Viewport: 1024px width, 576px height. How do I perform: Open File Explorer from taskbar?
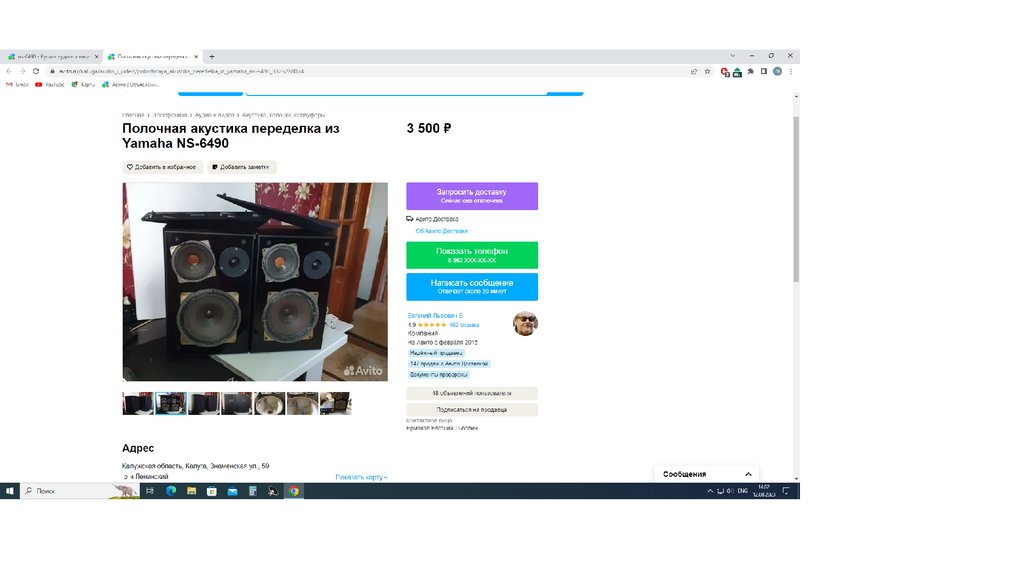[191, 491]
